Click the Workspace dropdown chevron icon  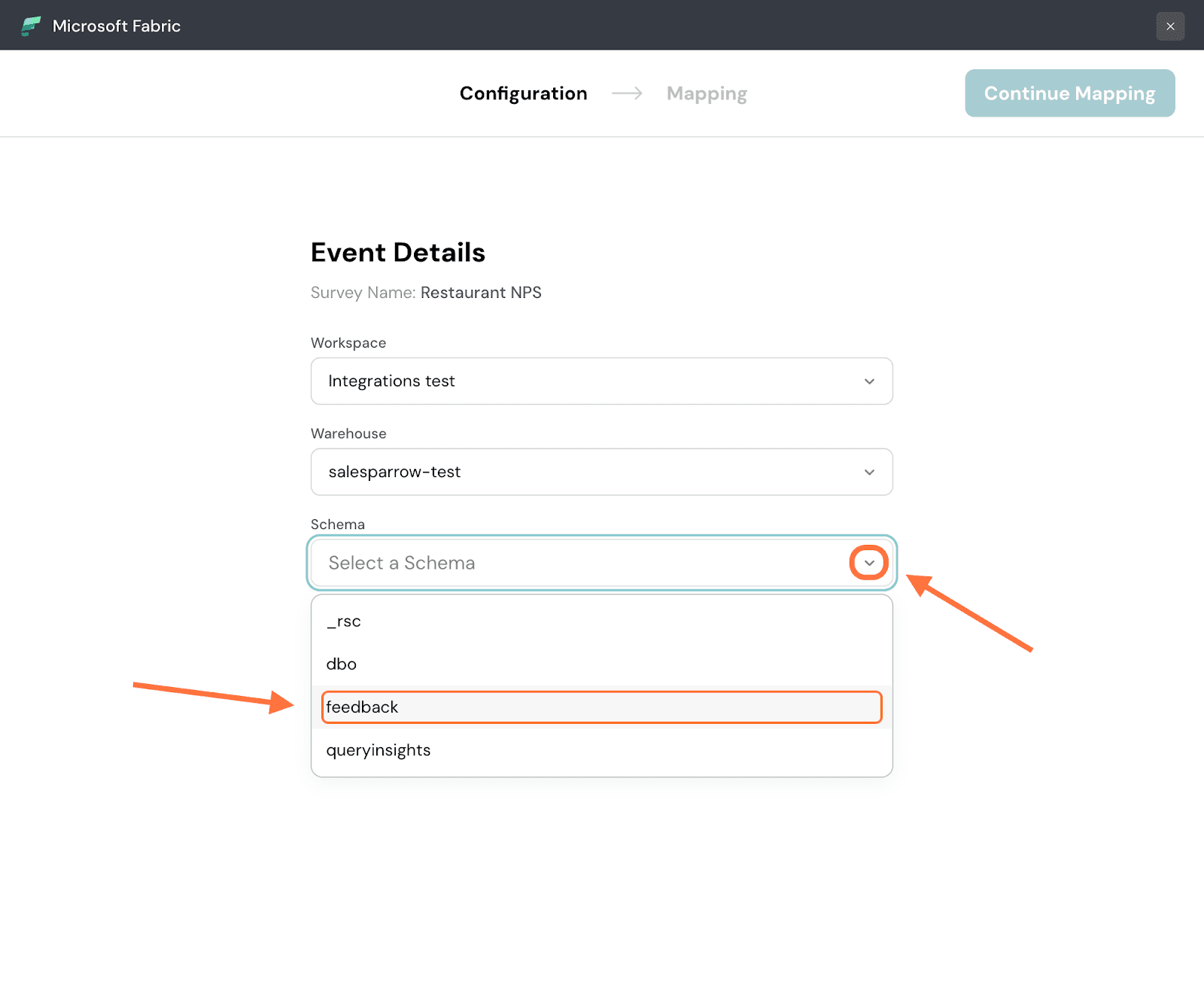pos(869,382)
